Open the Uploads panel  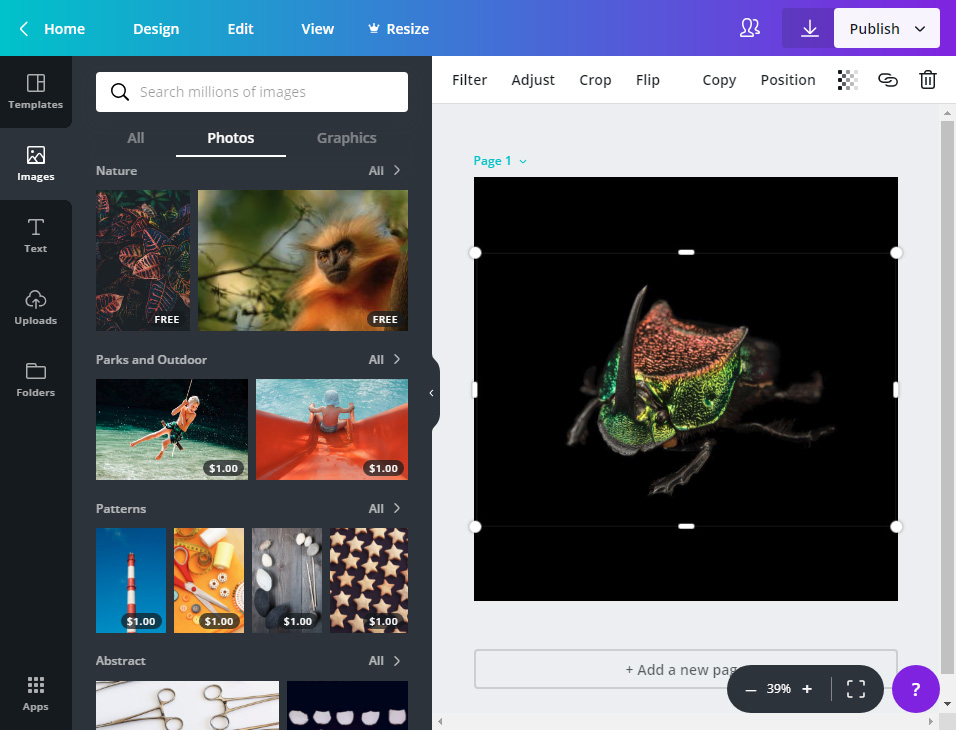(35, 308)
